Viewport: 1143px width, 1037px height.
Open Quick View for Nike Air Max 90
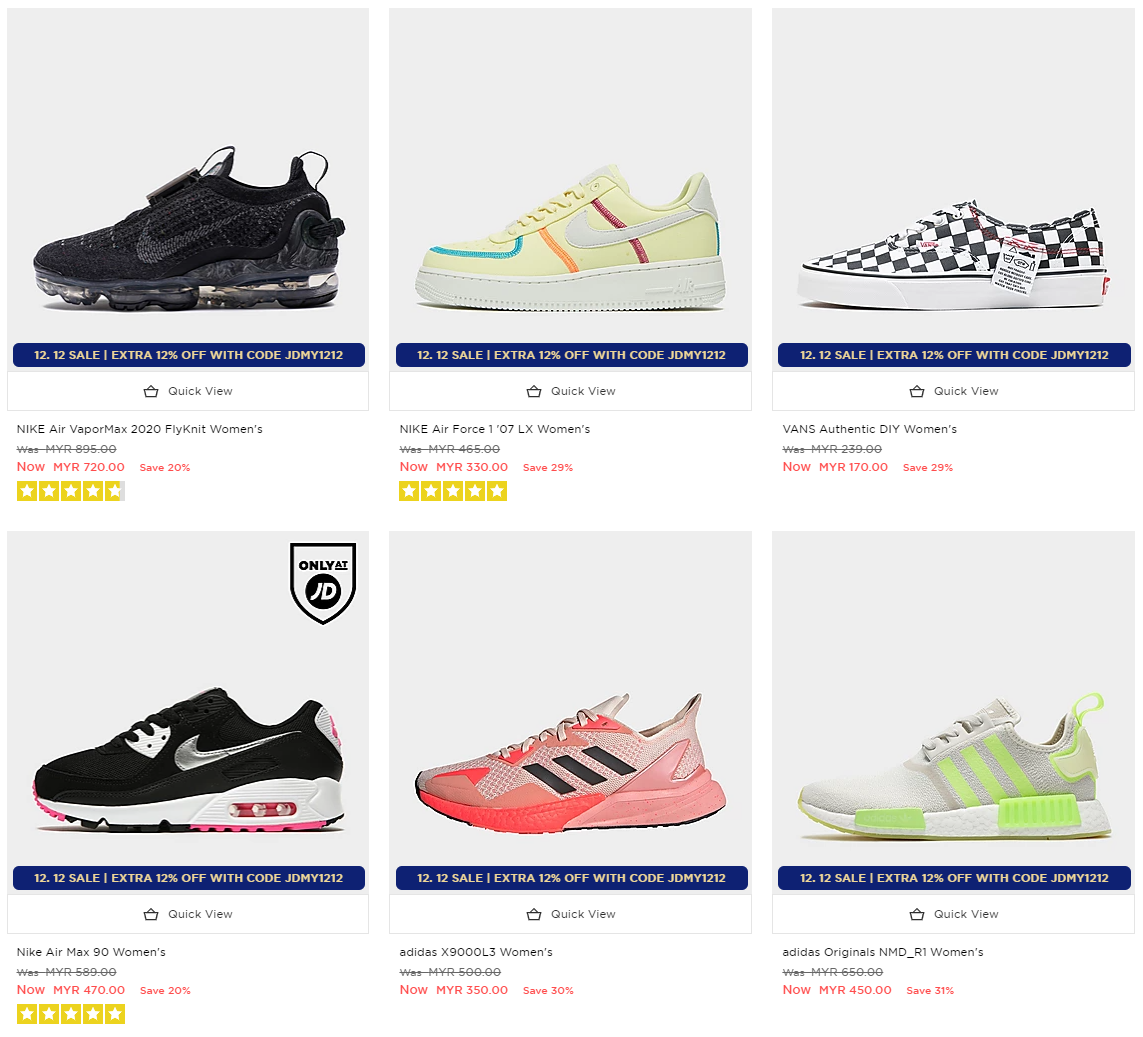click(x=188, y=915)
